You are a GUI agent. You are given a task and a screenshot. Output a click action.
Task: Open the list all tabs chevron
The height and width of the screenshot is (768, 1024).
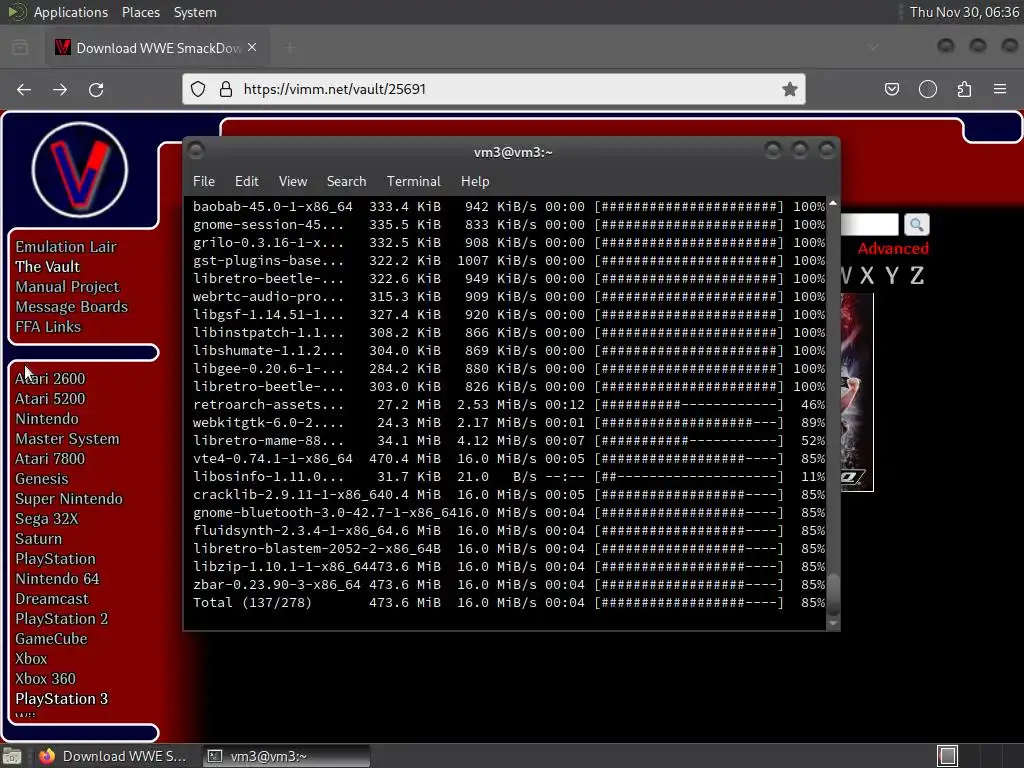click(873, 48)
